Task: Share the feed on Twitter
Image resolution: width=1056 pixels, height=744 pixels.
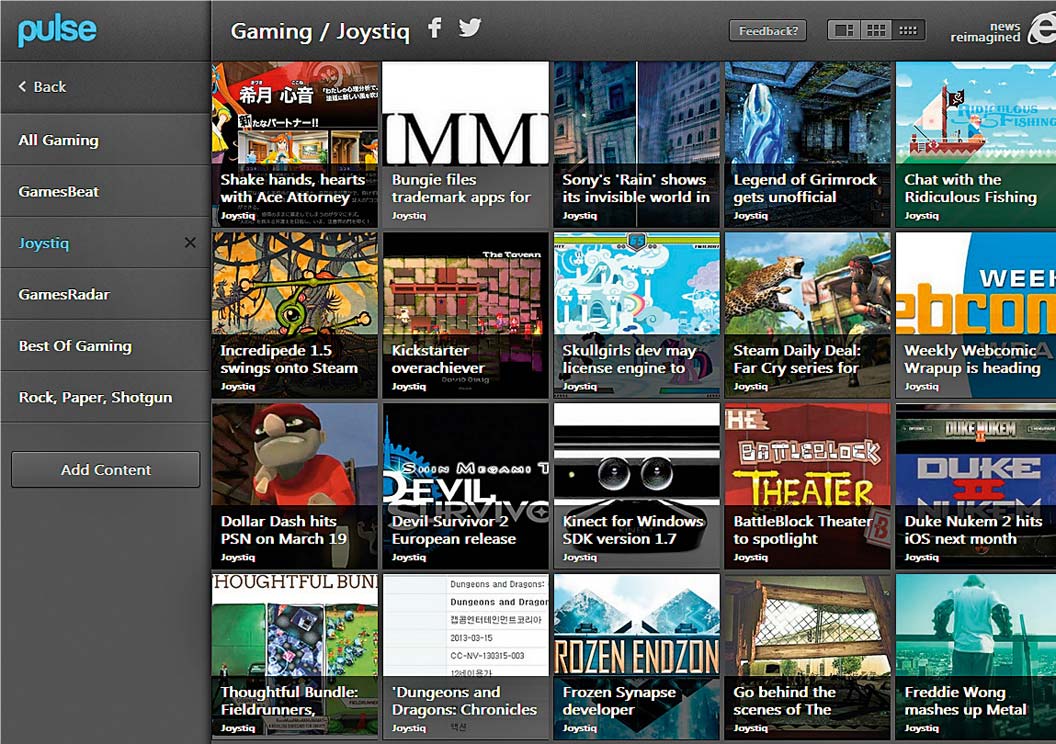Action: point(470,28)
